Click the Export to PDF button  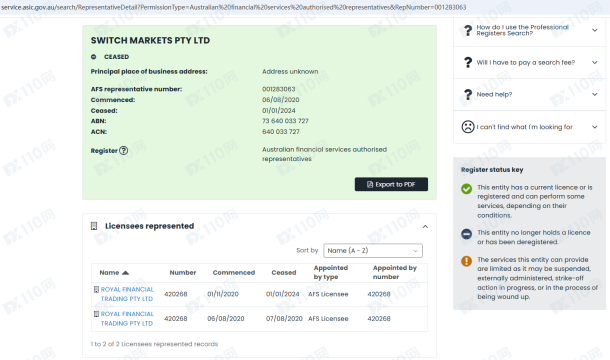391,184
